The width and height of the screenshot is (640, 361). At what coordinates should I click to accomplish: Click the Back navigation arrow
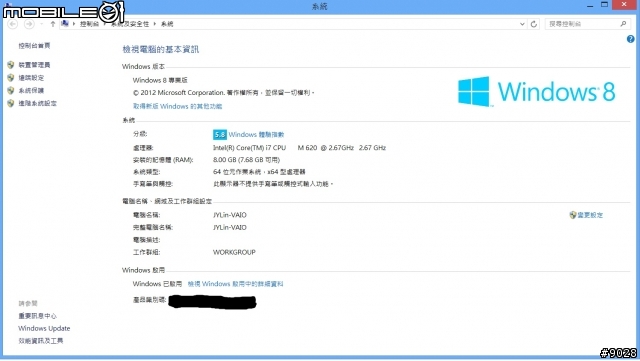click(x=13, y=24)
